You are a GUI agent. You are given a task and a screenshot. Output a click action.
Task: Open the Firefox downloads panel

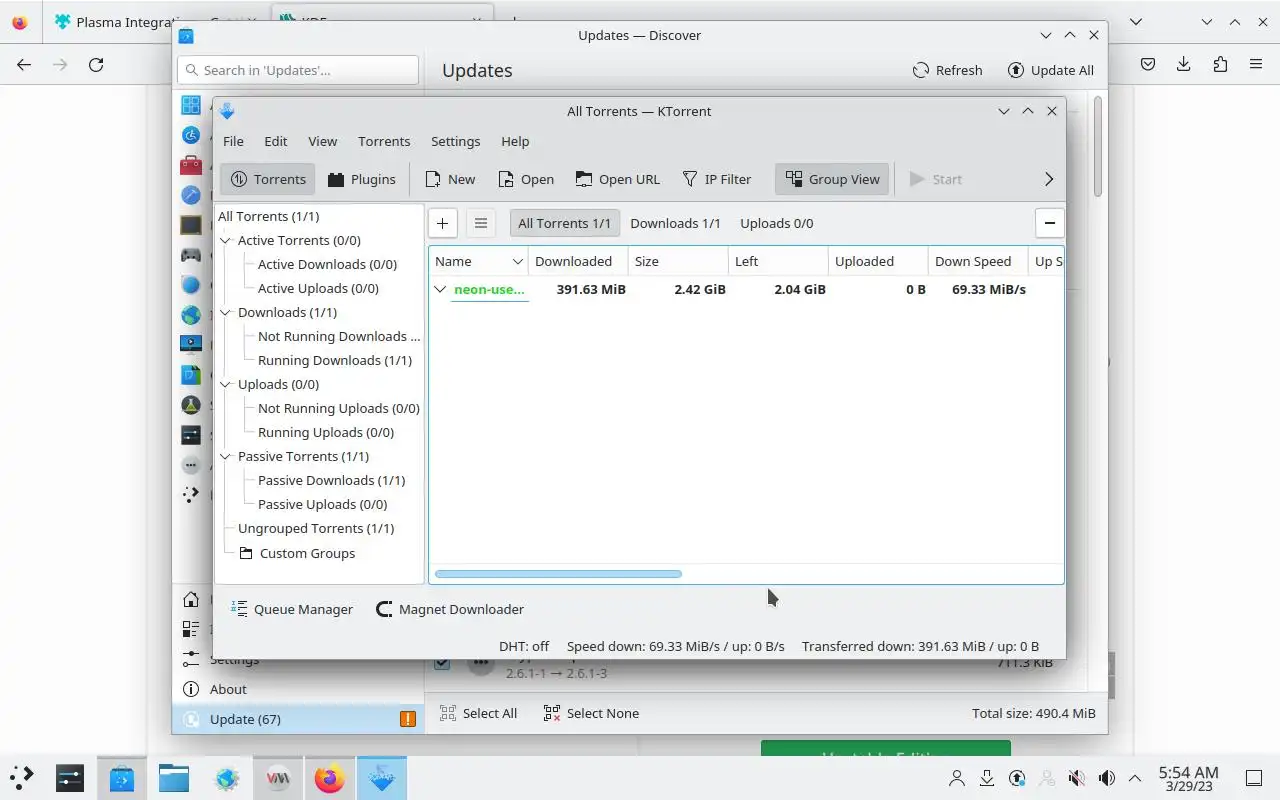(1184, 64)
